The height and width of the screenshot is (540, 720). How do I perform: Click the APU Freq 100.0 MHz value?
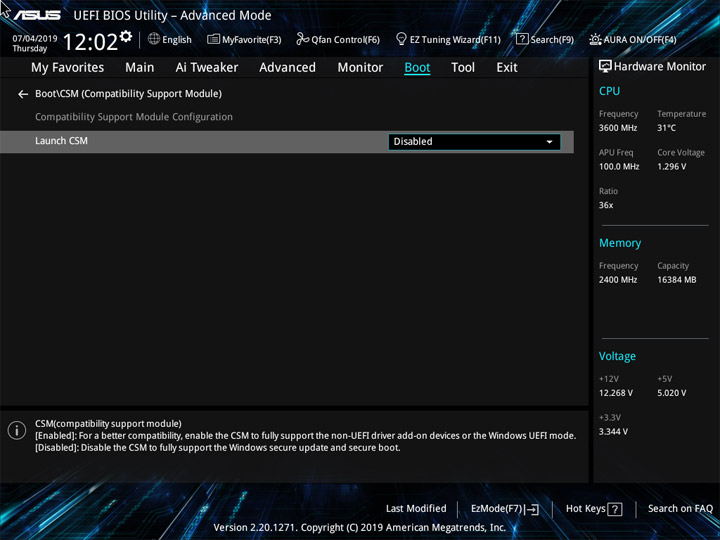tap(619, 167)
